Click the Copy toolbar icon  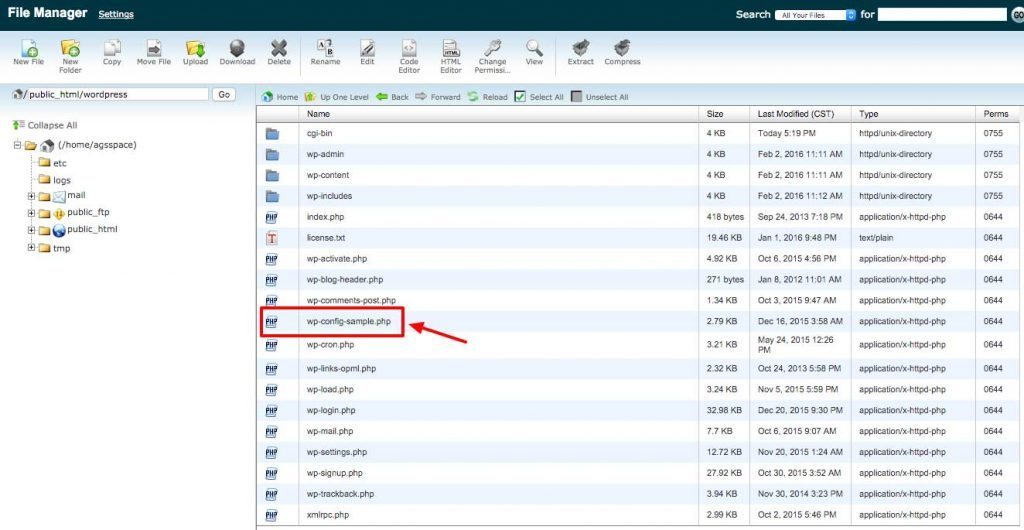tap(112, 52)
